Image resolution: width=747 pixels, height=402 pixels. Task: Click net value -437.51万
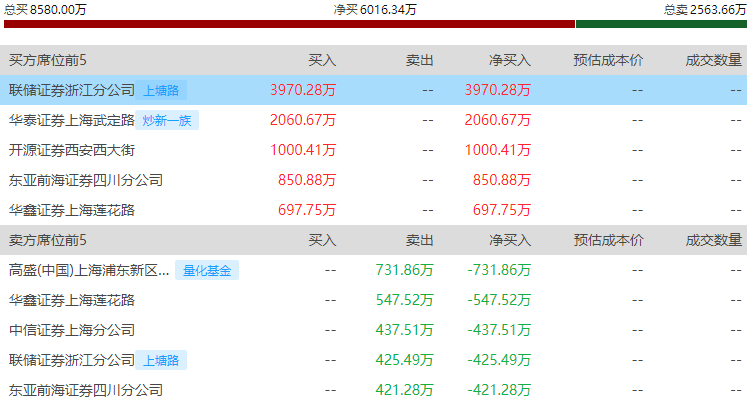499,330
